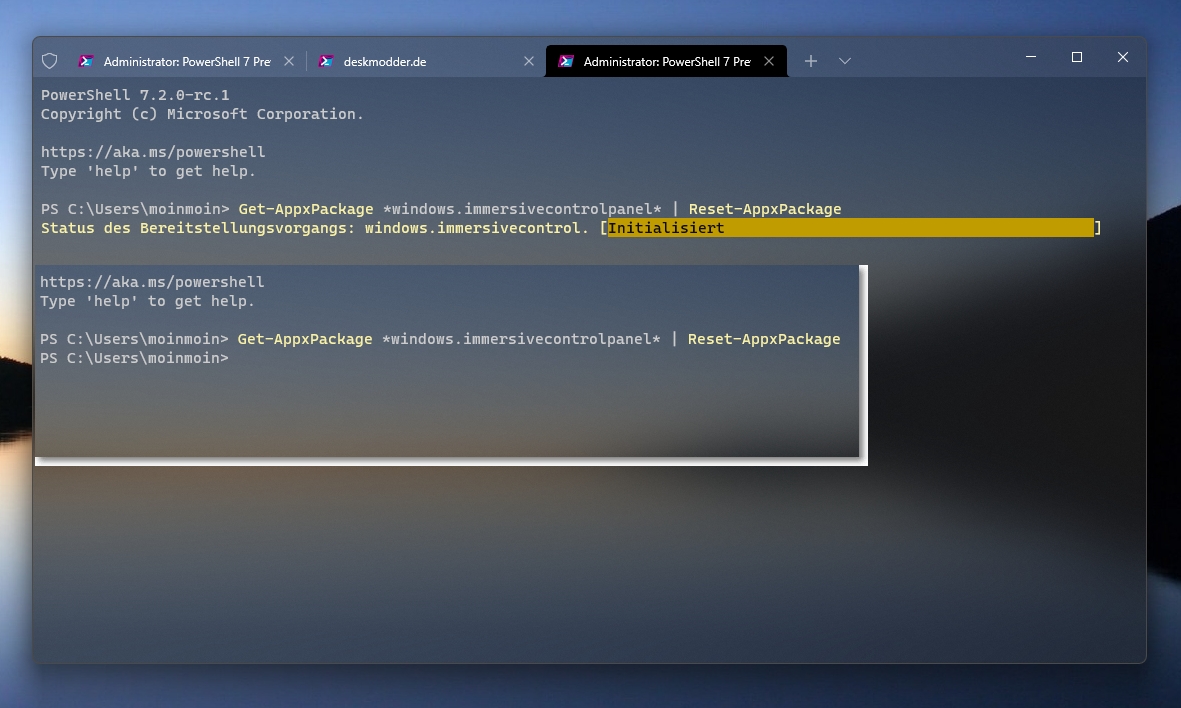Click https://aka.ms/powershell link in inset image
The image size is (1181, 708).
(x=152, y=282)
